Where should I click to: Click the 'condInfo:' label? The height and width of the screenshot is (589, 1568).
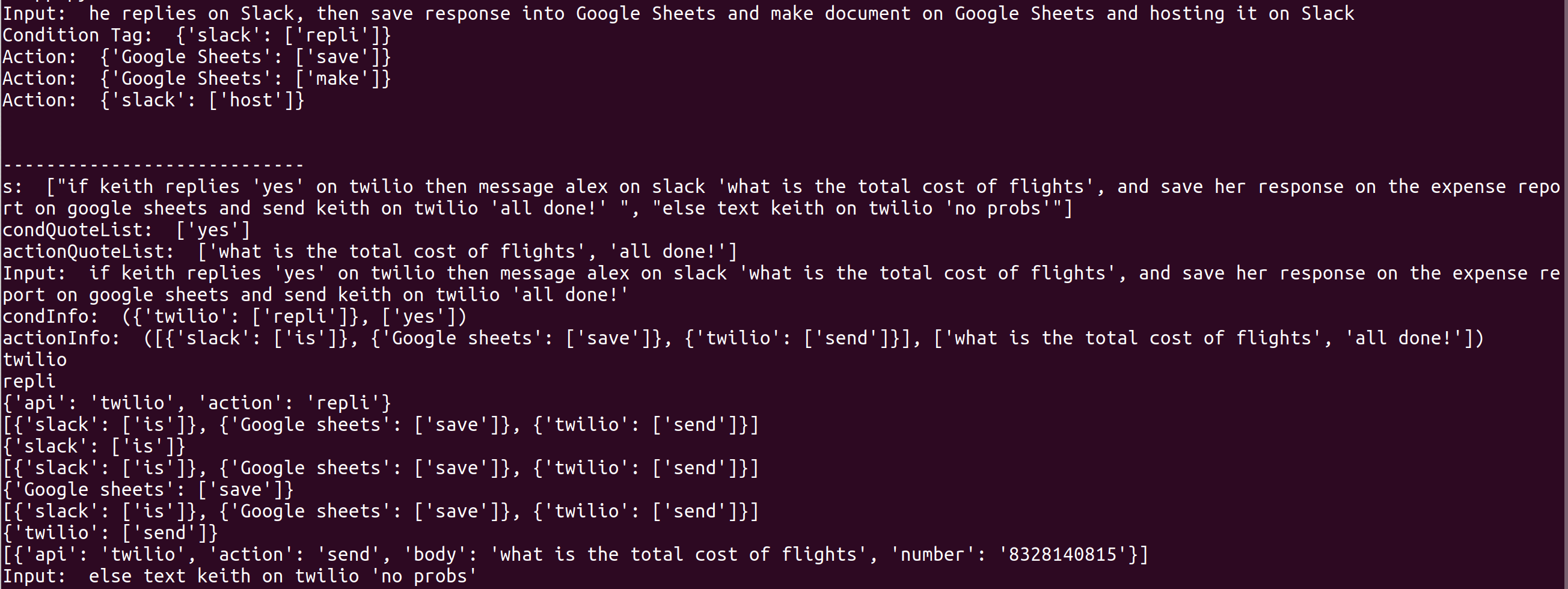pos(51,316)
